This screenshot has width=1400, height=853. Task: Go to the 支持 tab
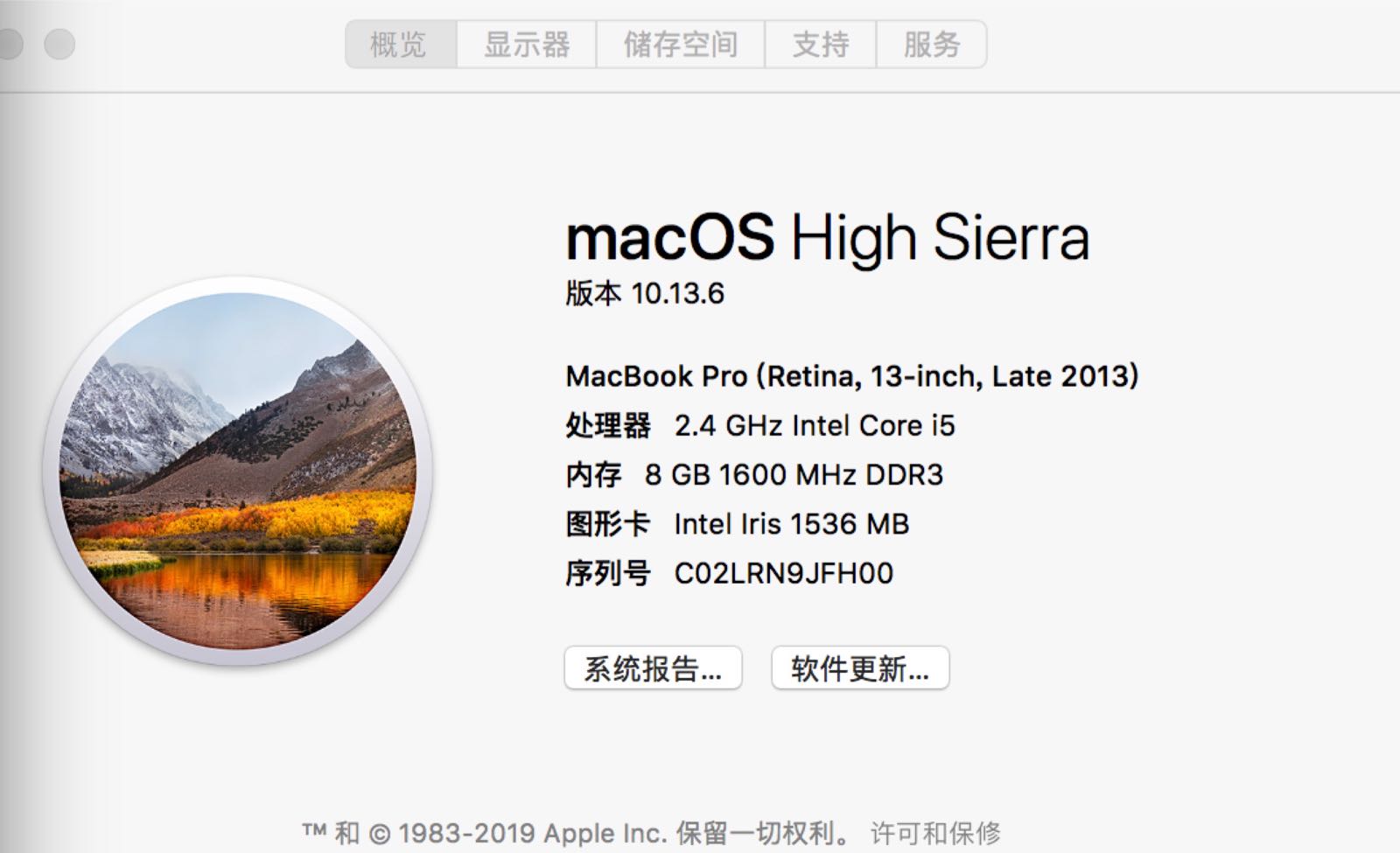pos(820,45)
